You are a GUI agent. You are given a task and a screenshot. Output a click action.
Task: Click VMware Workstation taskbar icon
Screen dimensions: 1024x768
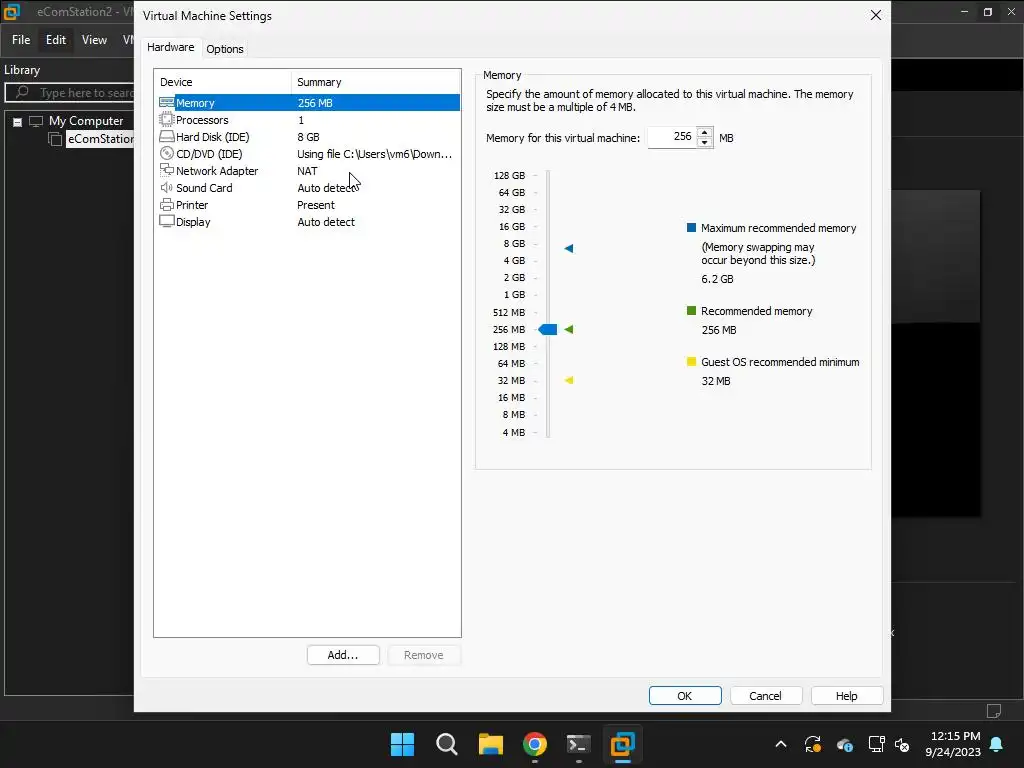coord(622,744)
